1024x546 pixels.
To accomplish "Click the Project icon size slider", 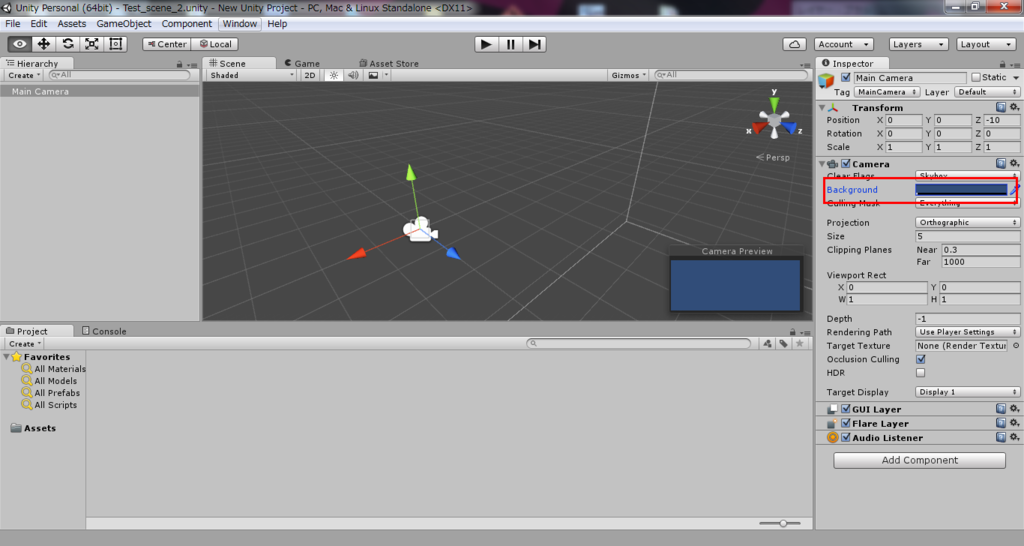I will [x=781, y=523].
